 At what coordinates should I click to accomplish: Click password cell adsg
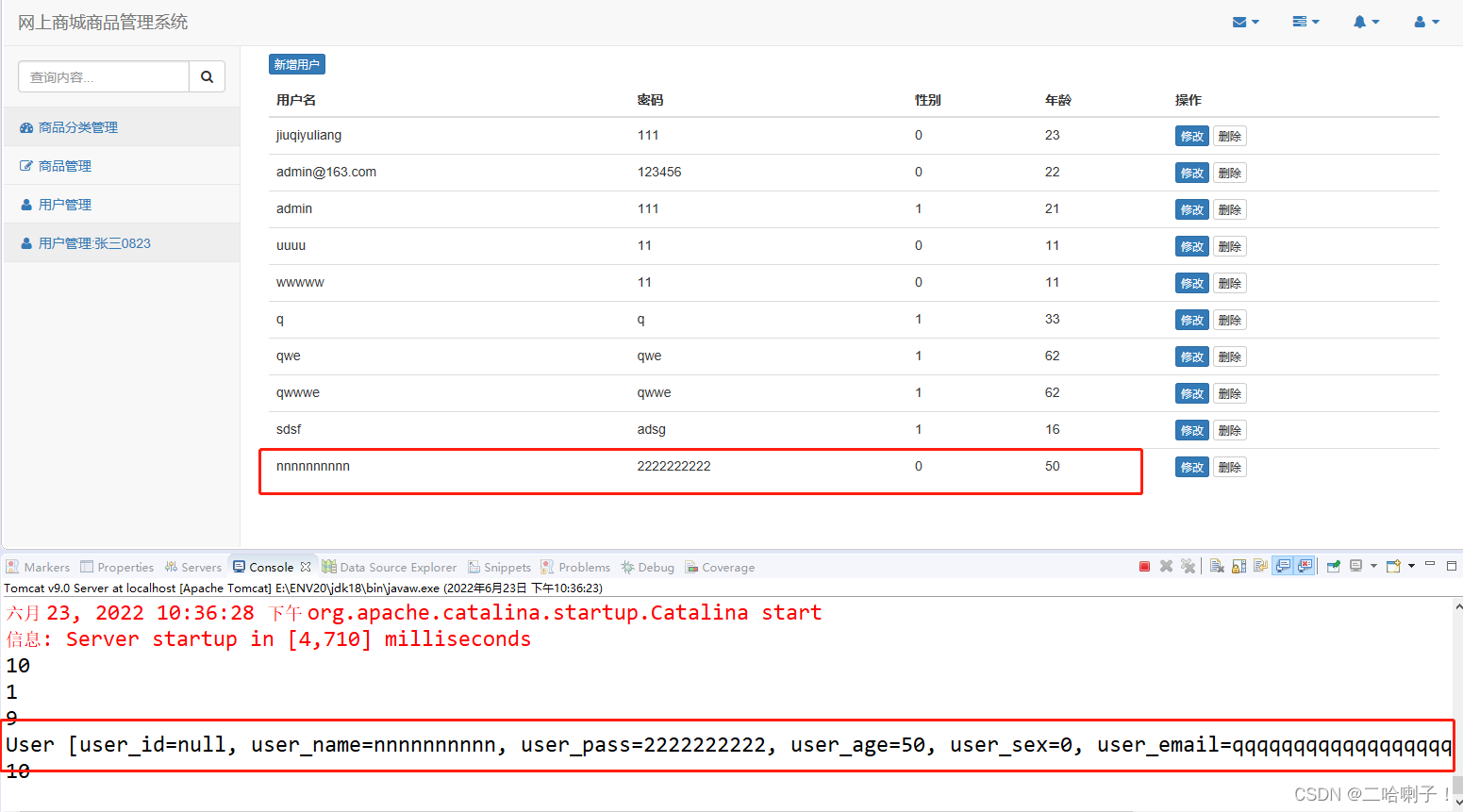[652, 429]
